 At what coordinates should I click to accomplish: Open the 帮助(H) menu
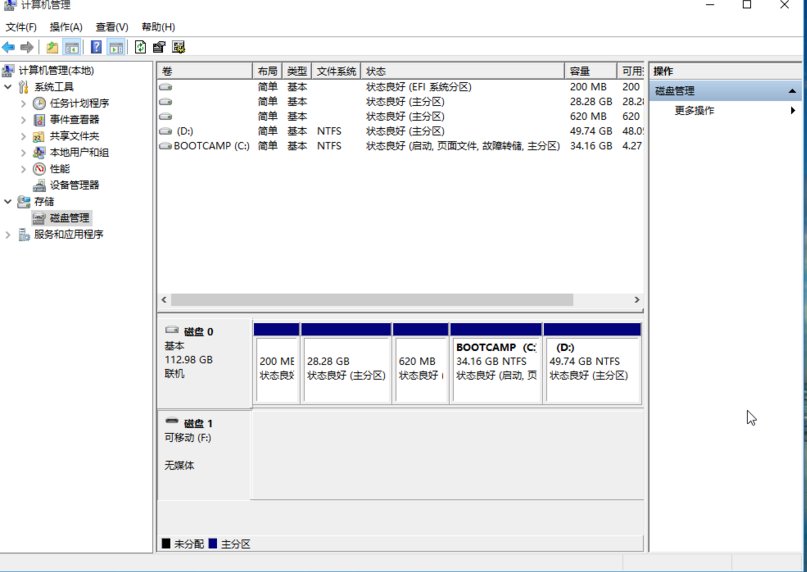(x=158, y=27)
